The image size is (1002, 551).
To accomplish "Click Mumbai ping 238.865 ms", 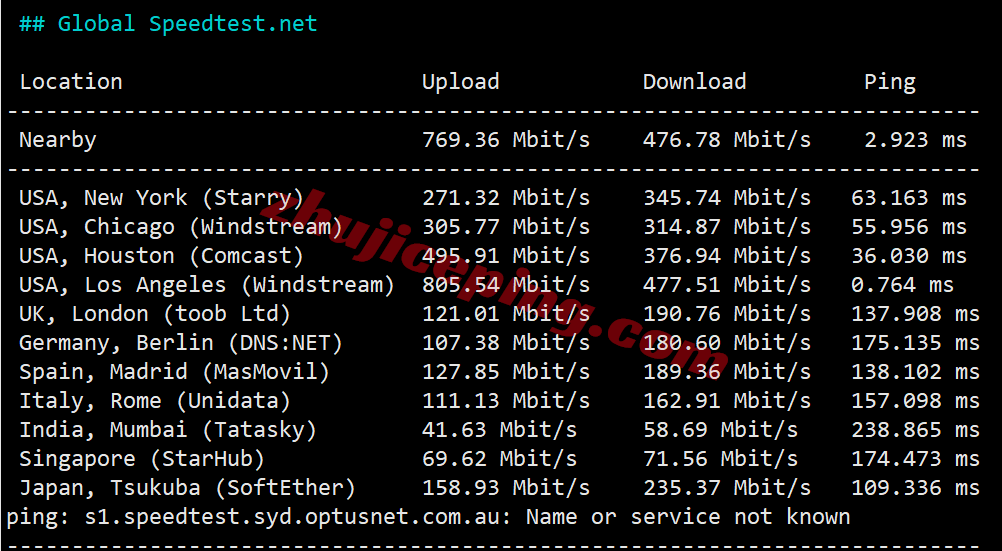I will click(x=916, y=430).
